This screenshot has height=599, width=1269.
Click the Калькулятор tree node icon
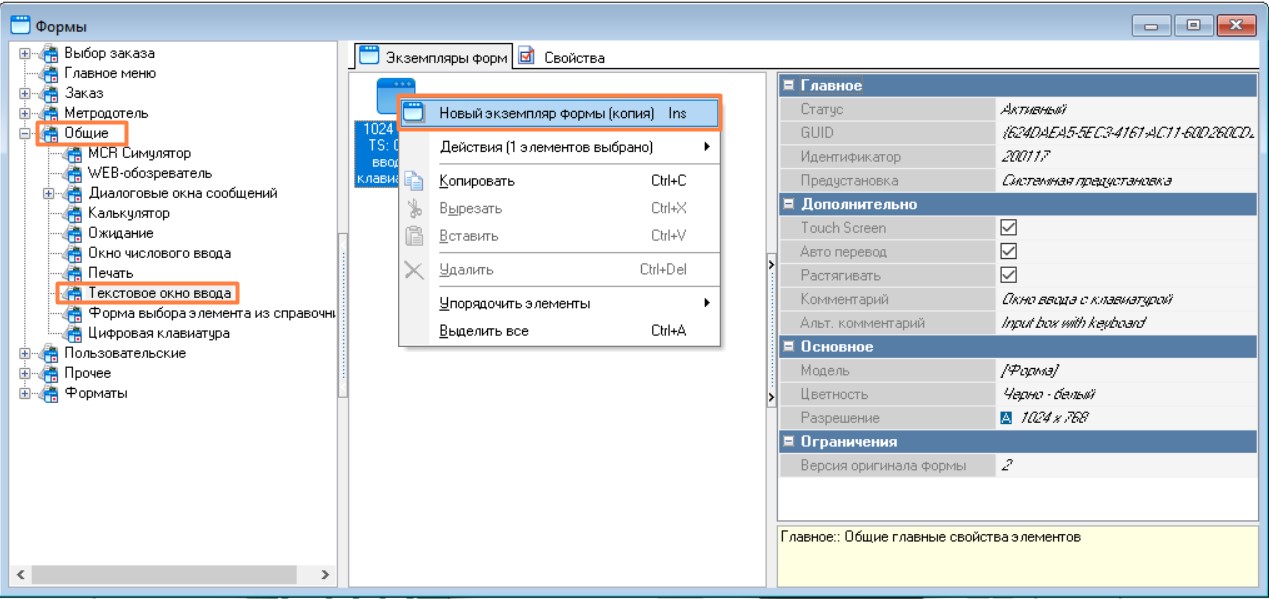[x=73, y=214]
